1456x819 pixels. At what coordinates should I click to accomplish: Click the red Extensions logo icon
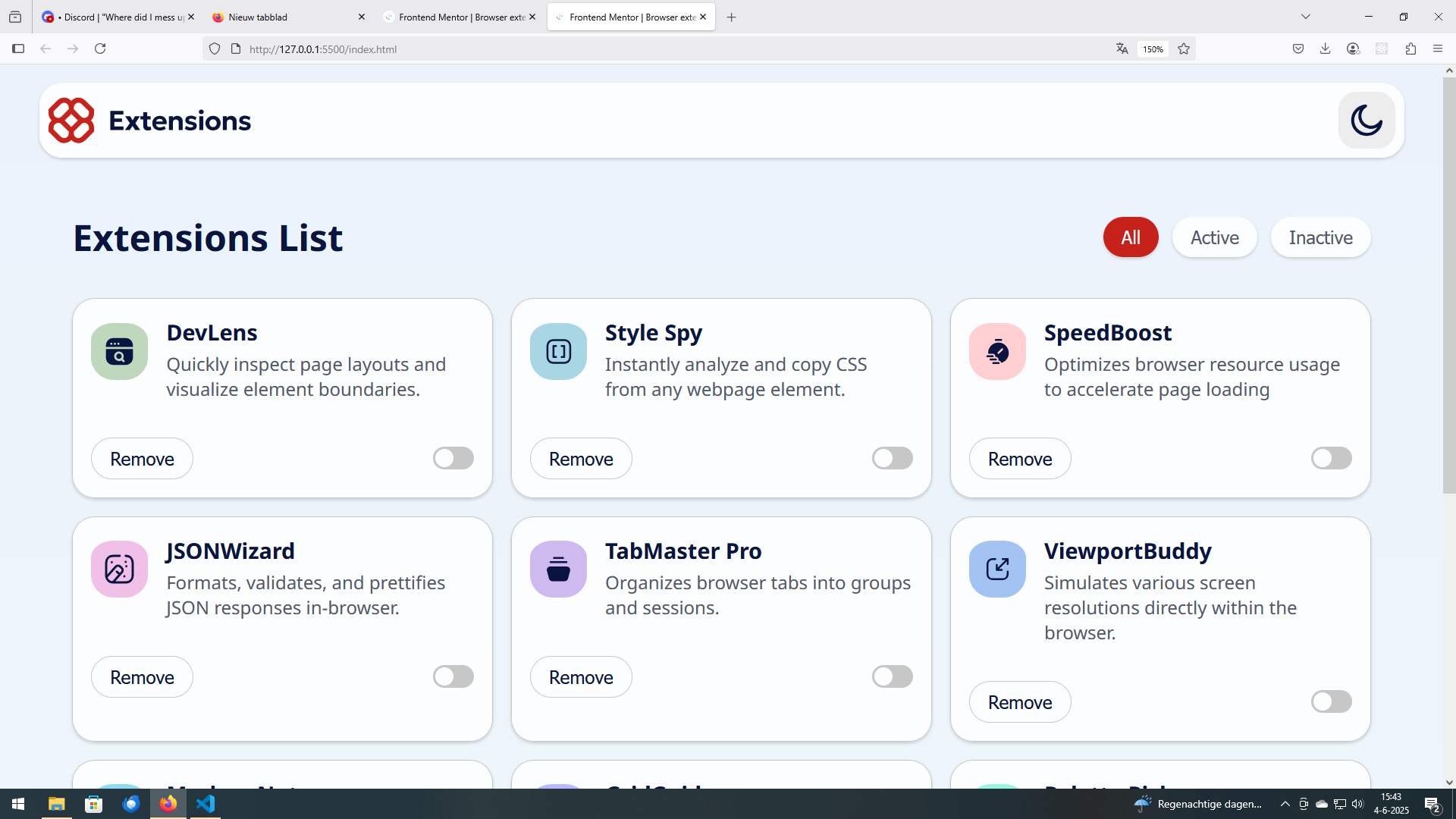point(71,121)
